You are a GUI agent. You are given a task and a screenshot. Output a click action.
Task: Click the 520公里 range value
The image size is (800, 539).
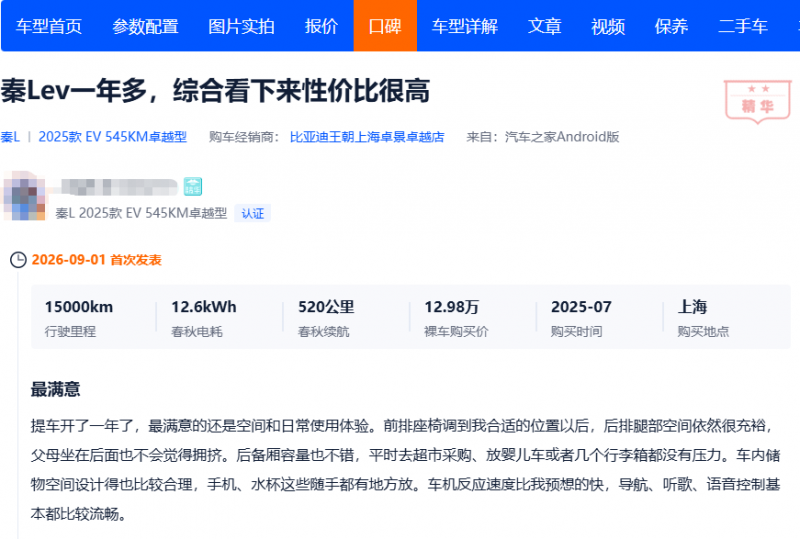[x=327, y=307]
